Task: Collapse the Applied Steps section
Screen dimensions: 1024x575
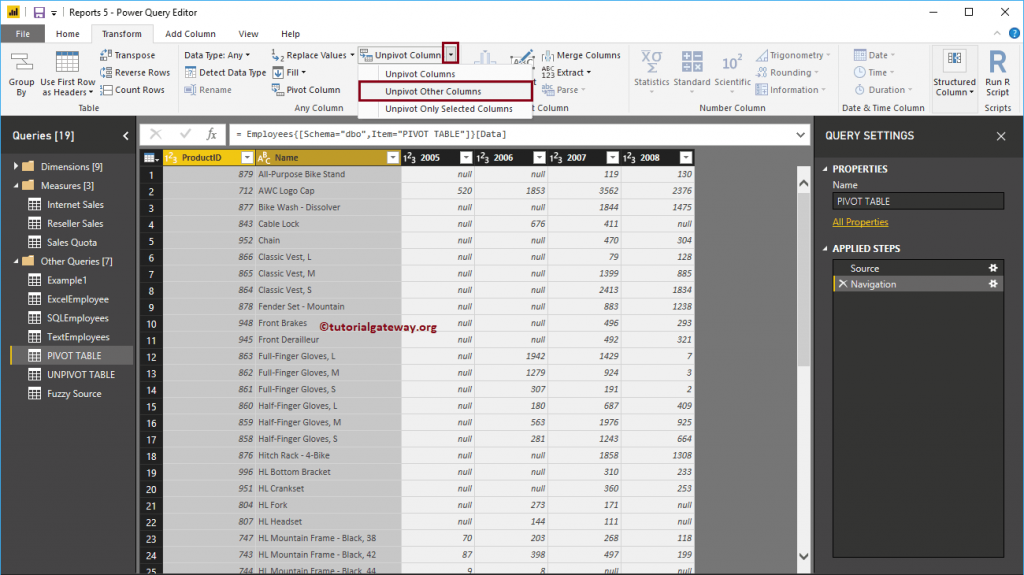Action: (x=825, y=249)
